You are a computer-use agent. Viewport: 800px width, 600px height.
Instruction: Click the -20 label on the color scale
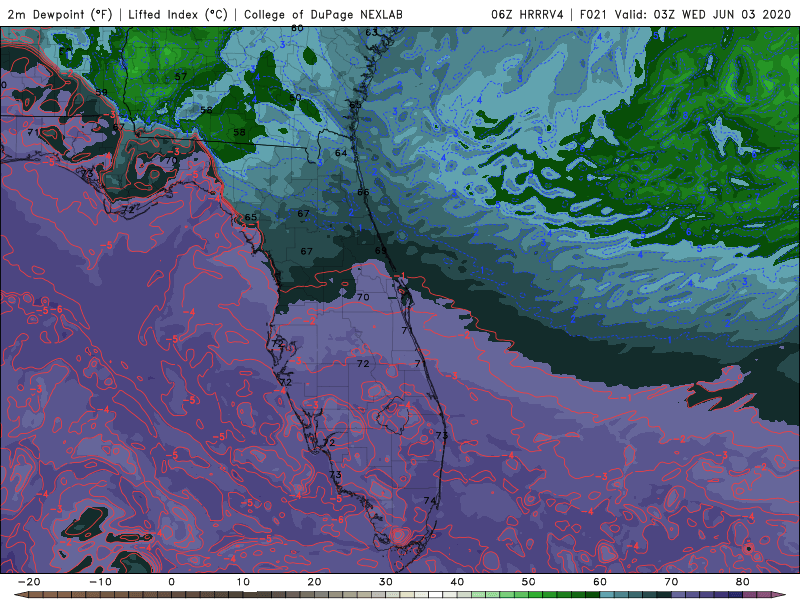29,582
